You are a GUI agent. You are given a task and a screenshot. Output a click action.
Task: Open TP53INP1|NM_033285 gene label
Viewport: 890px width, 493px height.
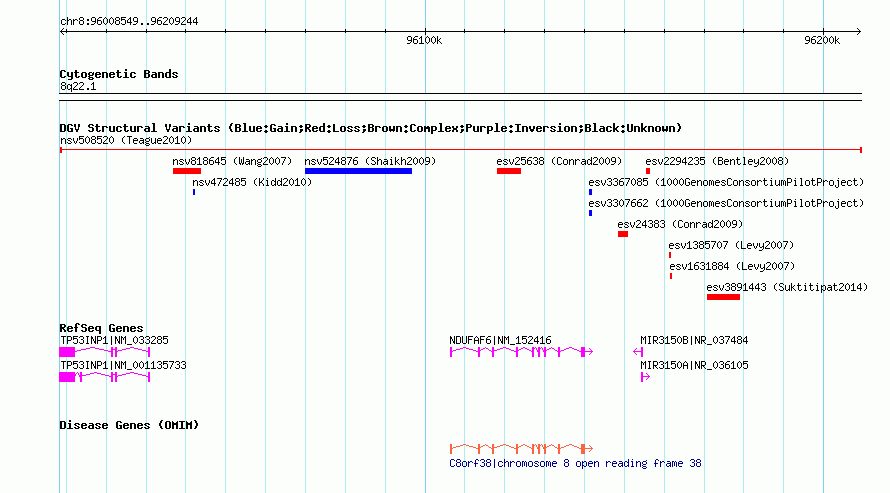click(x=114, y=340)
